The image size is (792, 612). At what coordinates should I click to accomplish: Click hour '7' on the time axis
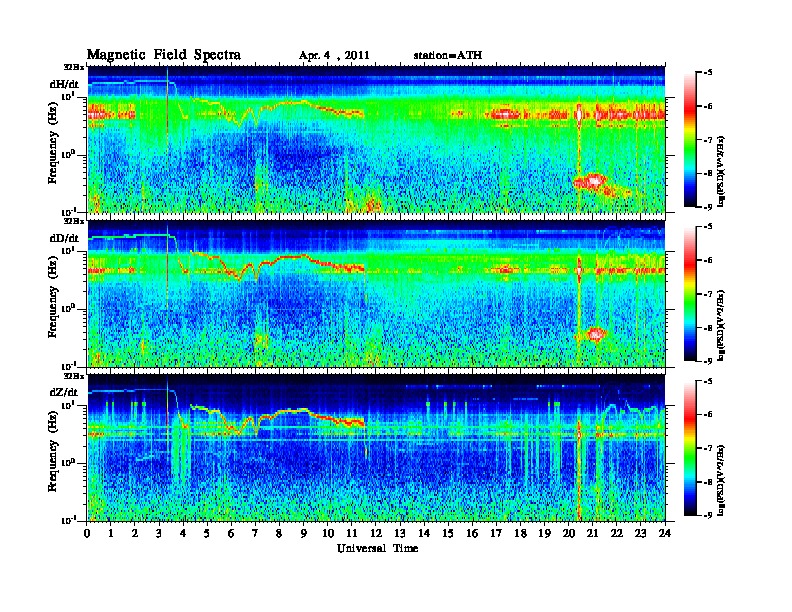[x=255, y=534]
